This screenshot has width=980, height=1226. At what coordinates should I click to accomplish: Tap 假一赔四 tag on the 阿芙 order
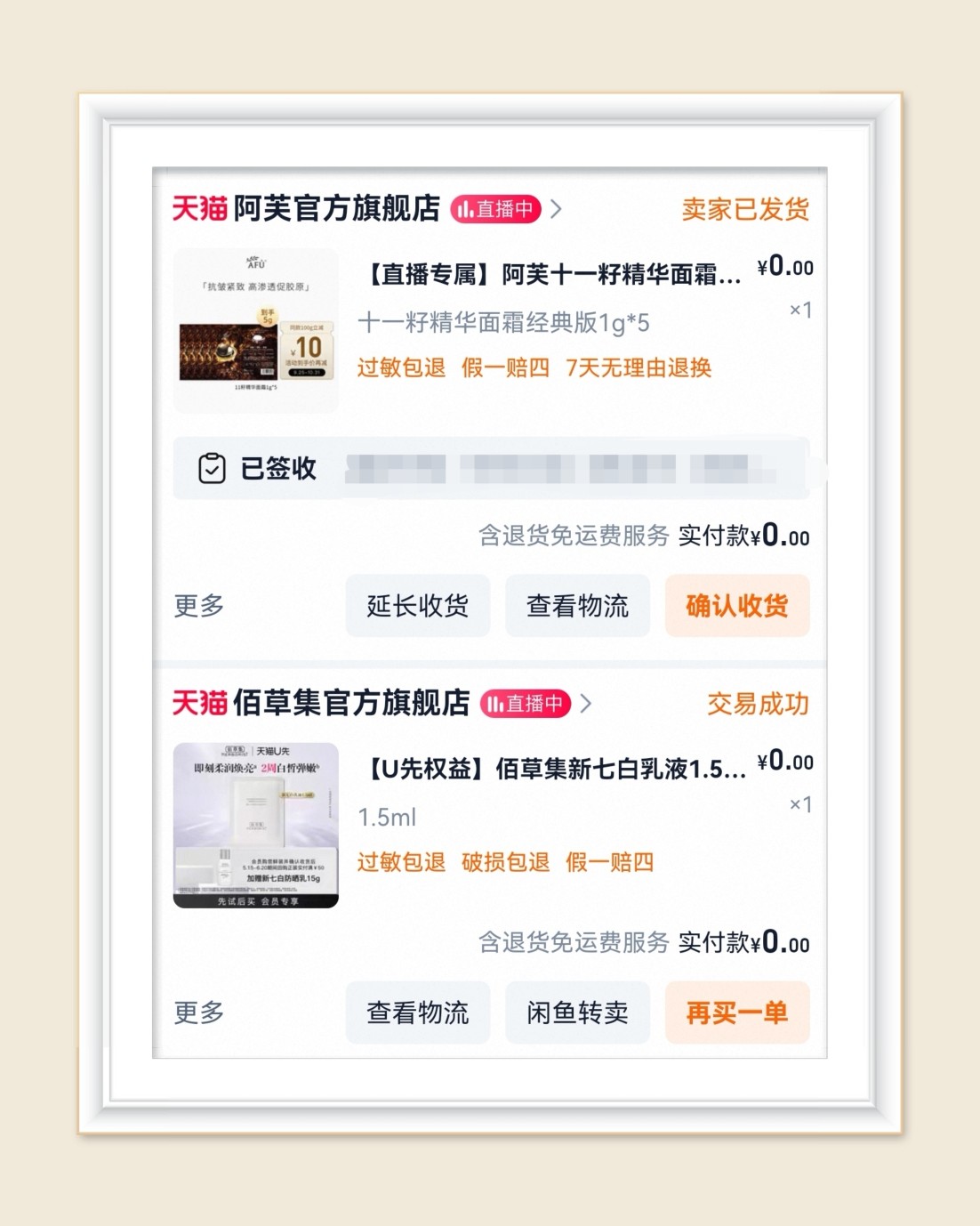point(506,367)
